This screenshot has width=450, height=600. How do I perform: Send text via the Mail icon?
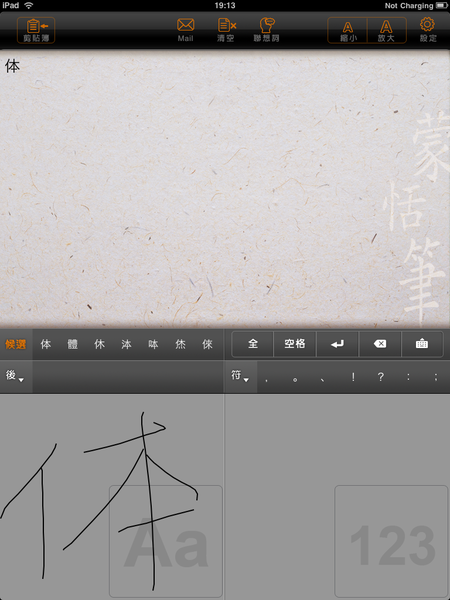coord(185,30)
